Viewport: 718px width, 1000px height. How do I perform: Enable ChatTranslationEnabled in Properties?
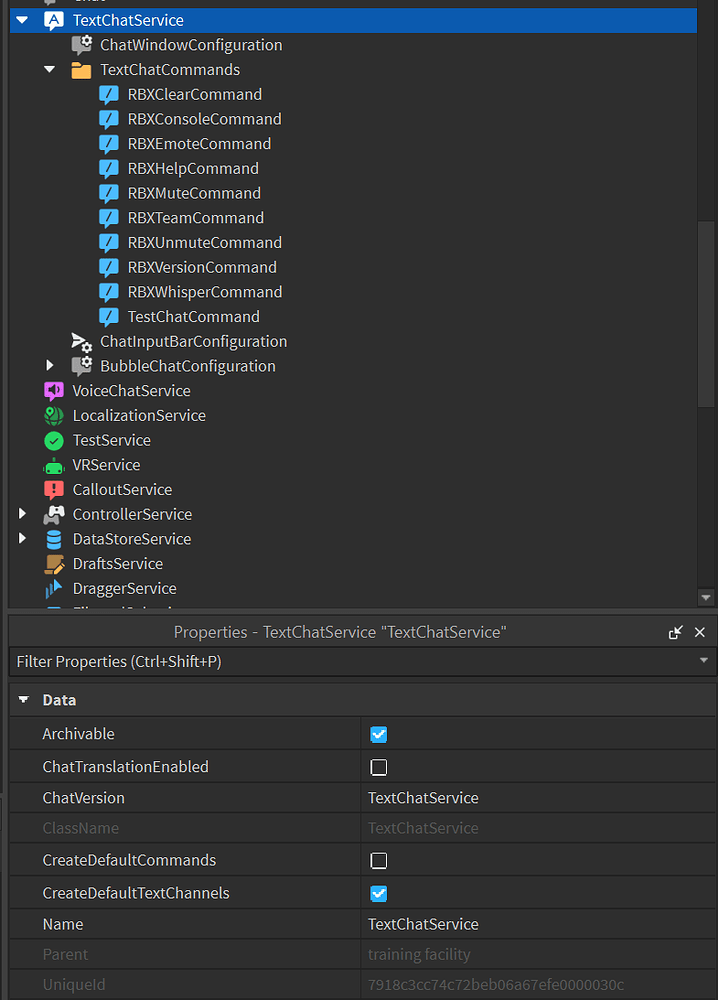tap(378, 765)
